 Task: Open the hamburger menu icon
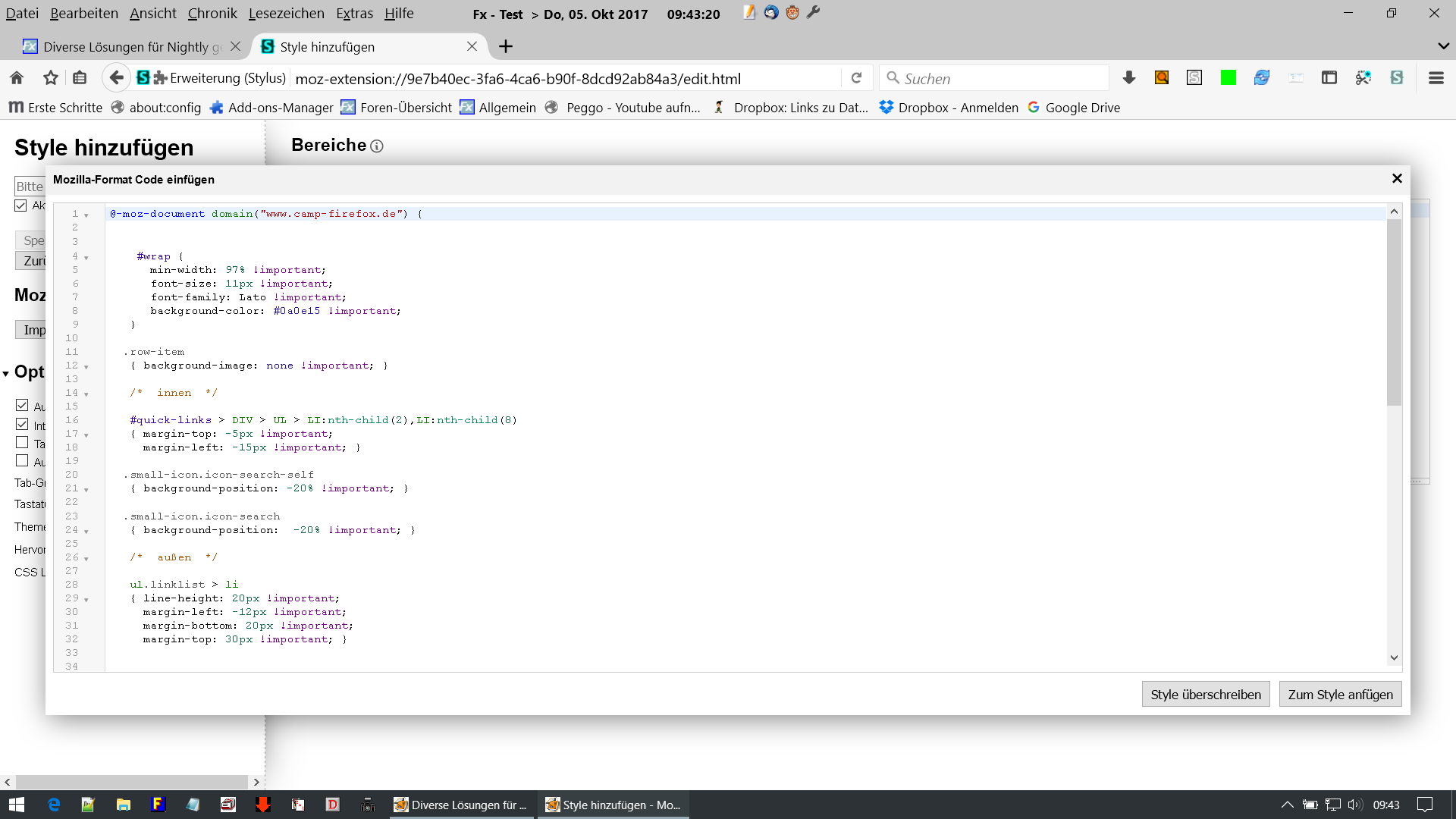pyautogui.click(x=1436, y=78)
